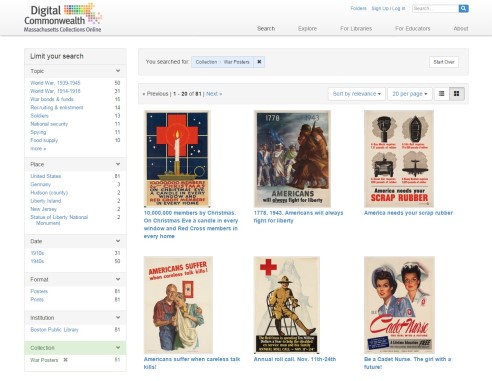Filter by Statue of Liberty National Monument
Image resolution: width=492 pixels, height=381 pixels.
(x=59, y=220)
